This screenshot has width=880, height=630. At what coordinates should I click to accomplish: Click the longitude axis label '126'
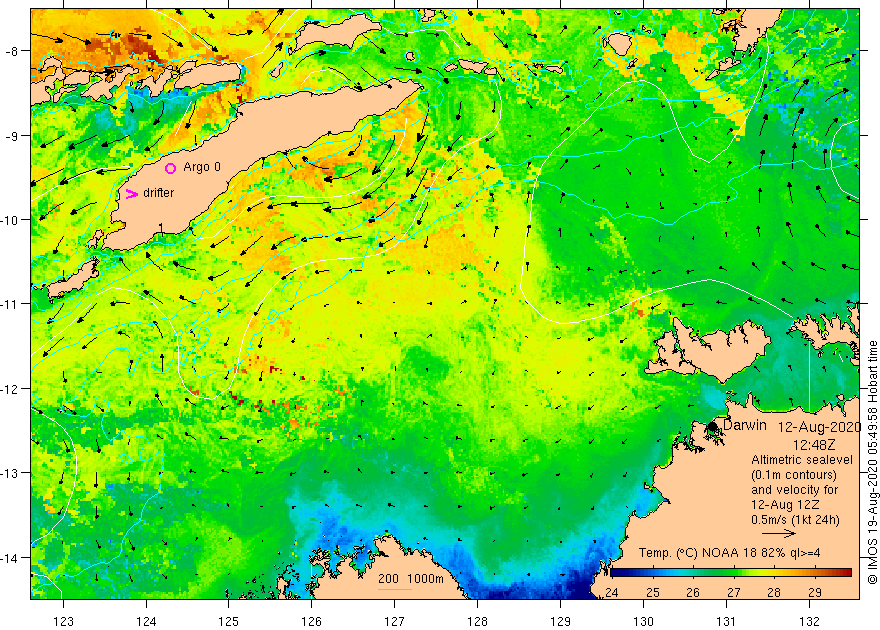[311, 621]
